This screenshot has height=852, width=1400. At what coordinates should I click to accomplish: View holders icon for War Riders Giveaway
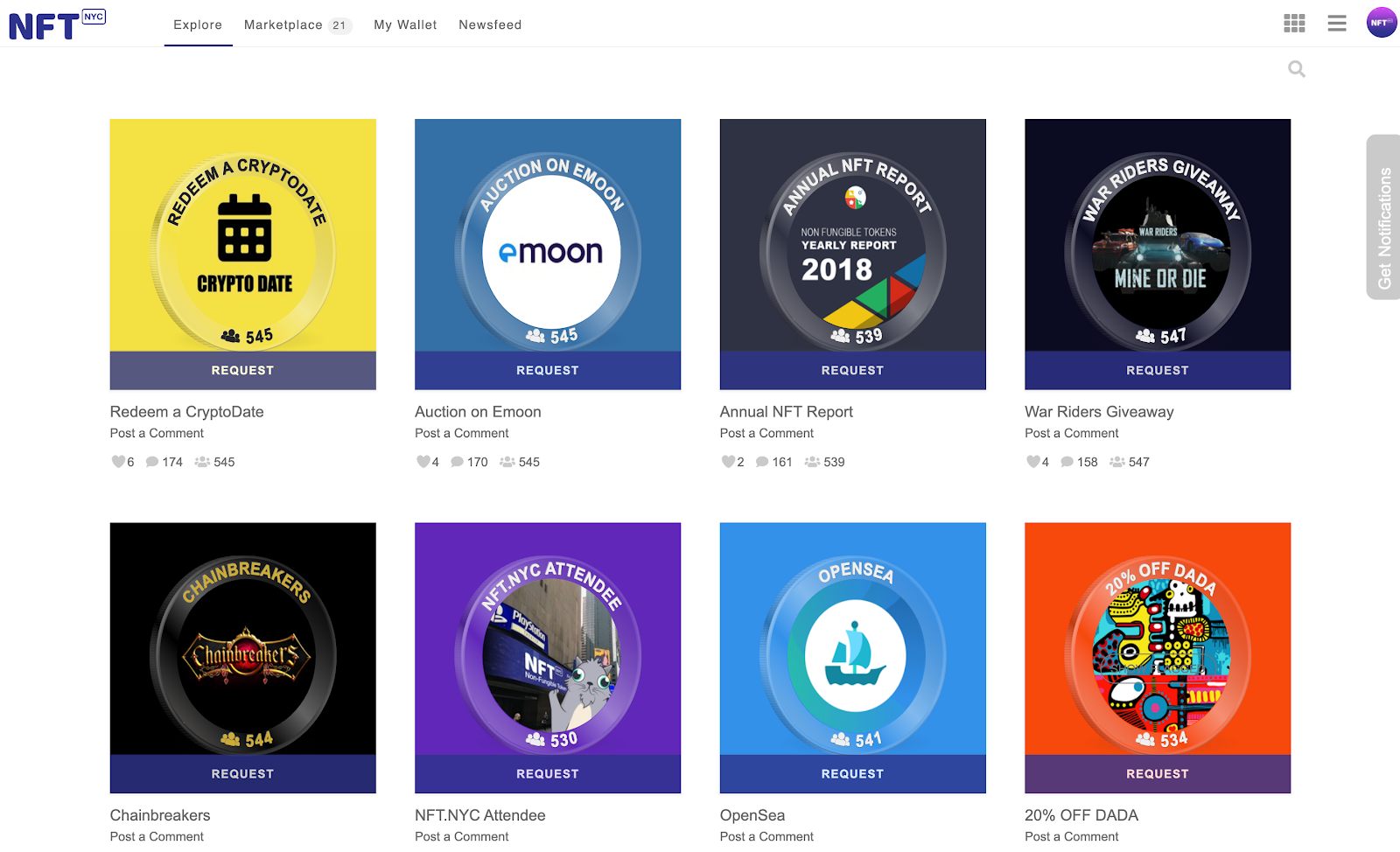point(1117,462)
